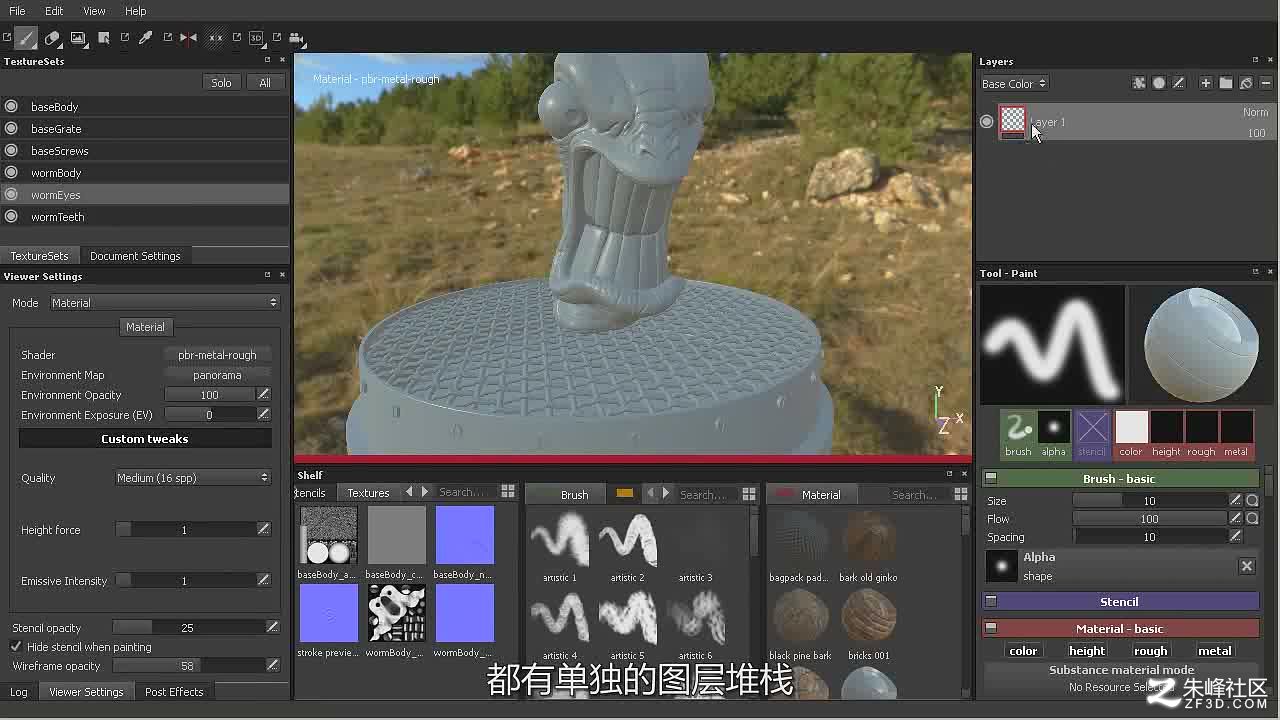The height and width of the screenshot is (720, 1280).
Task: Click the Material button in Viewer Settings
Action: (145, 327)
